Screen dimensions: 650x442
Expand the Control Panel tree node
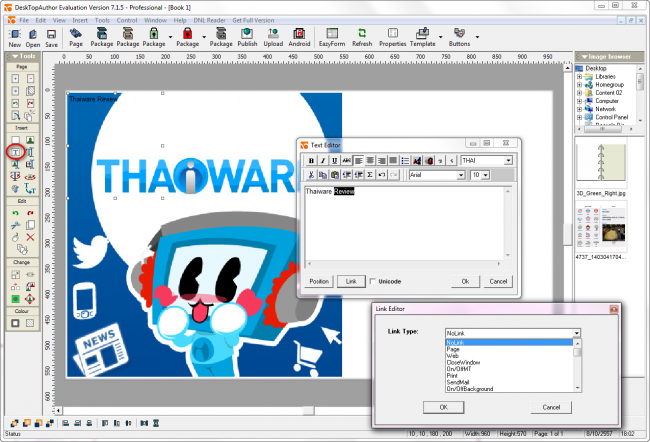(580, 117)
